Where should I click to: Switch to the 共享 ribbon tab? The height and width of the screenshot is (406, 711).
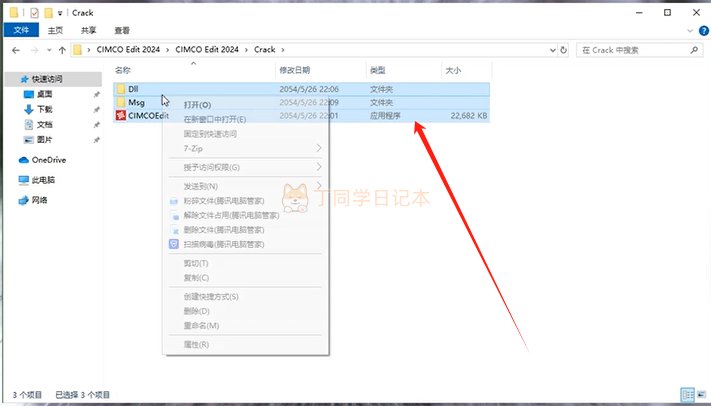coord(88,30)
